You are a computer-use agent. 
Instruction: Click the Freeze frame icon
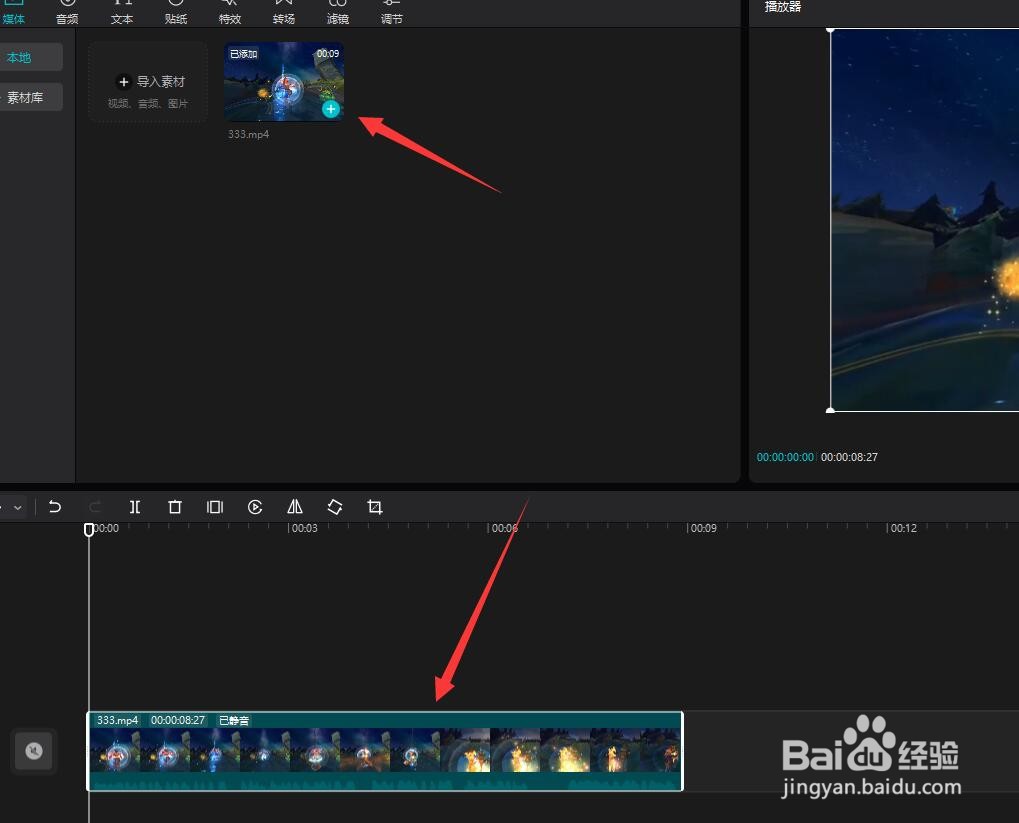tap(215, 507)
